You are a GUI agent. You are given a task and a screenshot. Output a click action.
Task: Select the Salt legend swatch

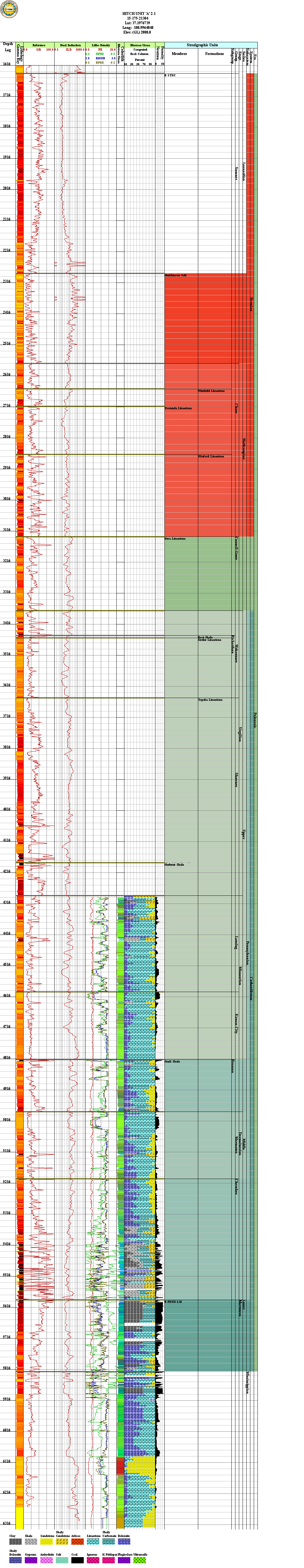pyautogui.click(x=63, y=1560)
